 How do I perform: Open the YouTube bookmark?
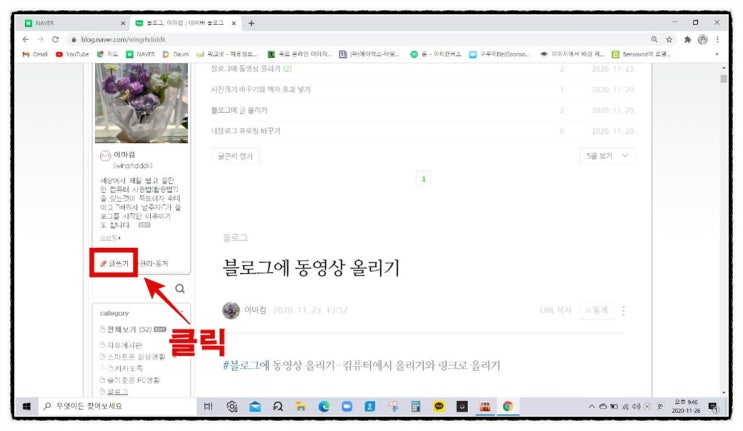[x=72, y=54]
